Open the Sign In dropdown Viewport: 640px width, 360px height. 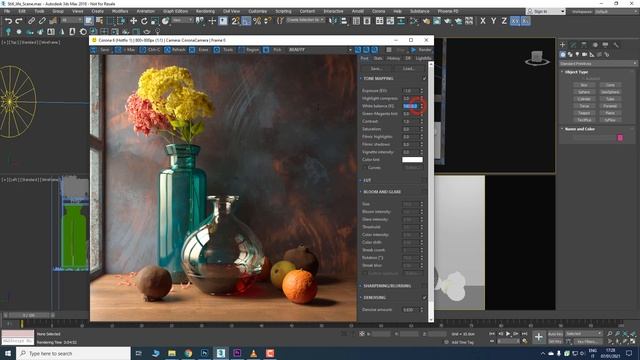(x=546, y=11)
